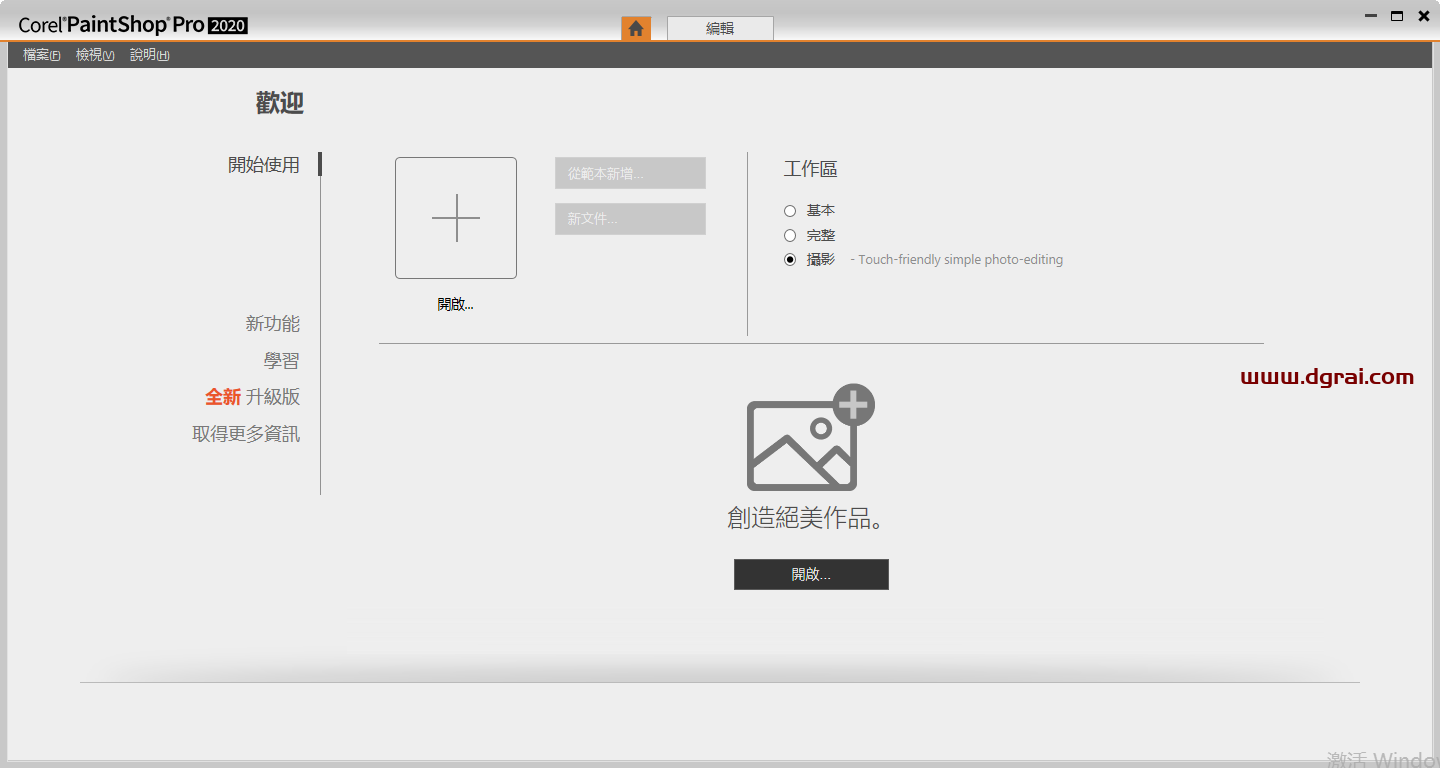Open the 檔案 menu
The height and width of the screenshot is (768, 1440).
41,55
